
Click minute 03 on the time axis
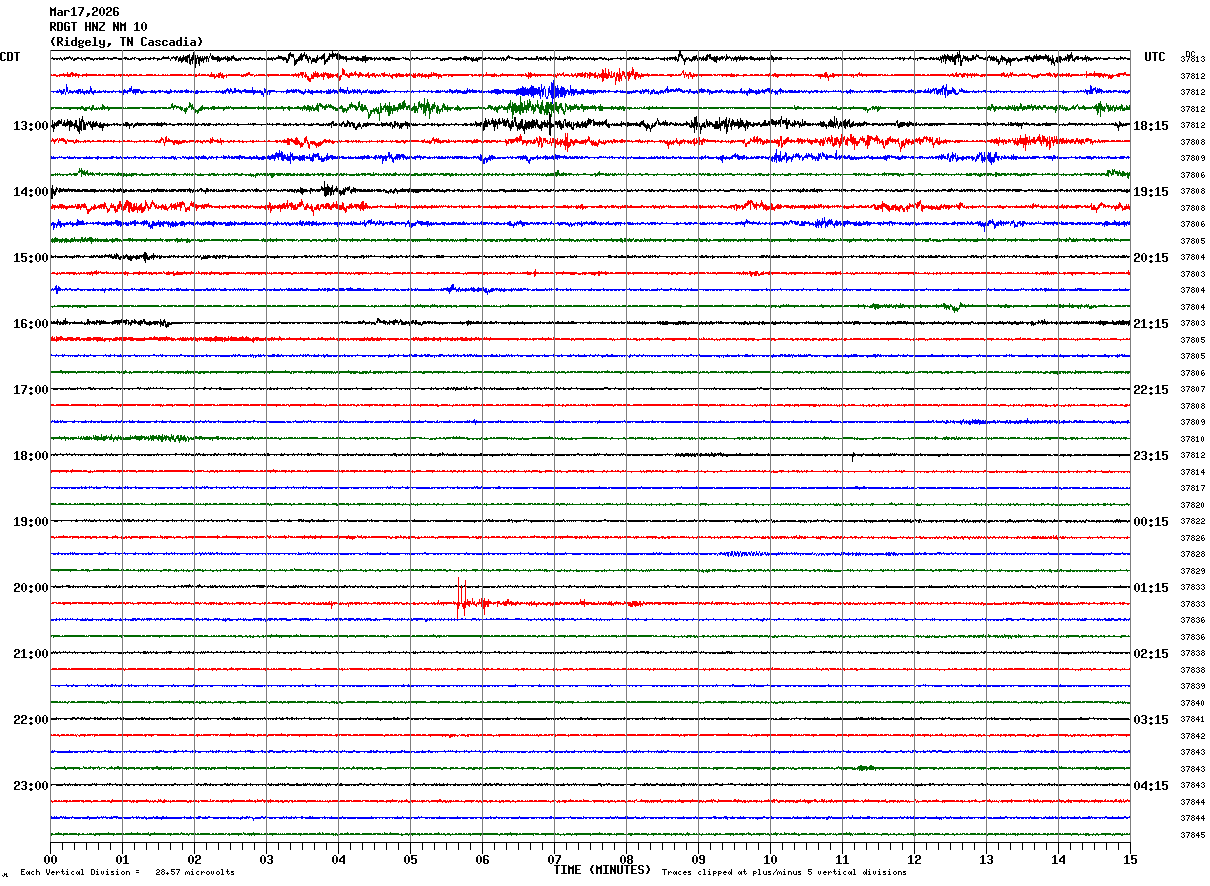pos(266,859)
